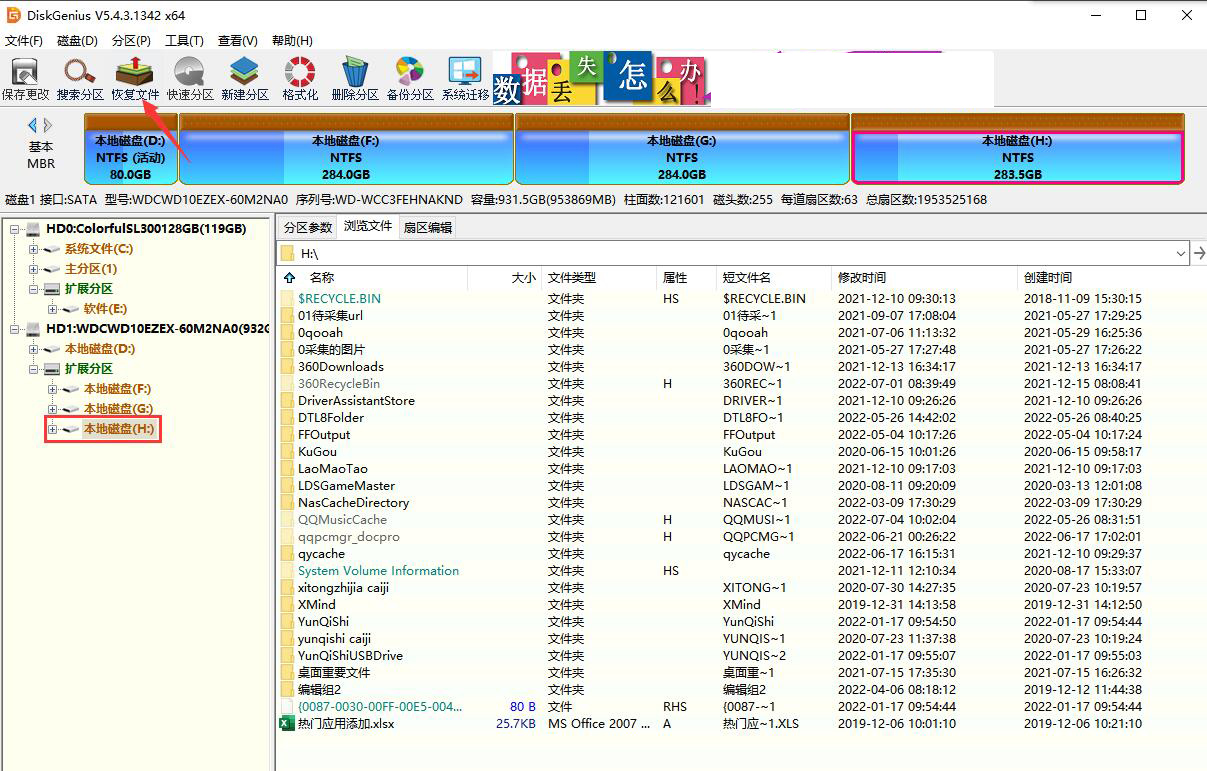Select 本地磁盘(G:) partition bar
This screenshot has width=1207, height=771.
point(682,149)
